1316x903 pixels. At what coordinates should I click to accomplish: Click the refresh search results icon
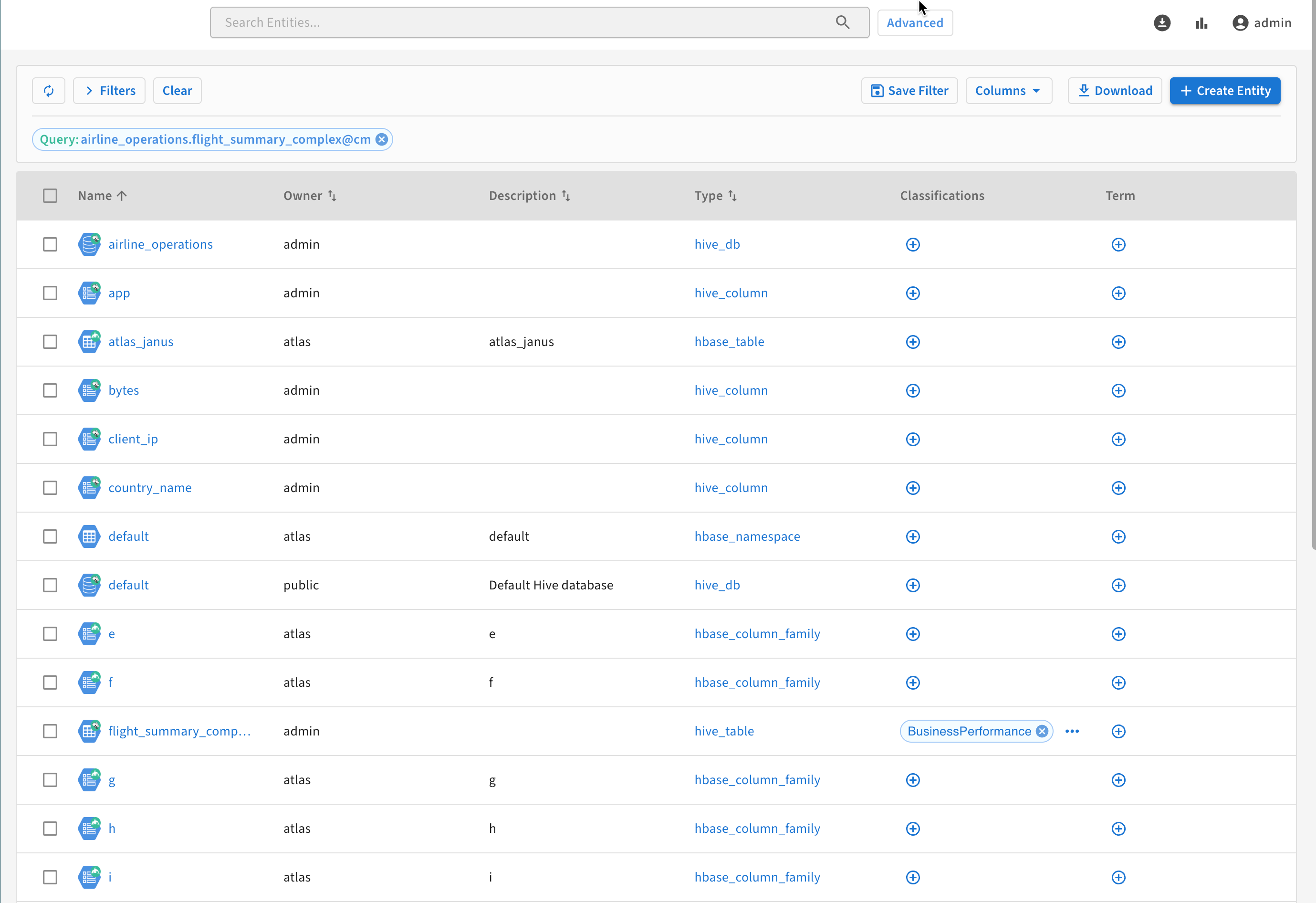pyautogui.click(x=49, y=91)
